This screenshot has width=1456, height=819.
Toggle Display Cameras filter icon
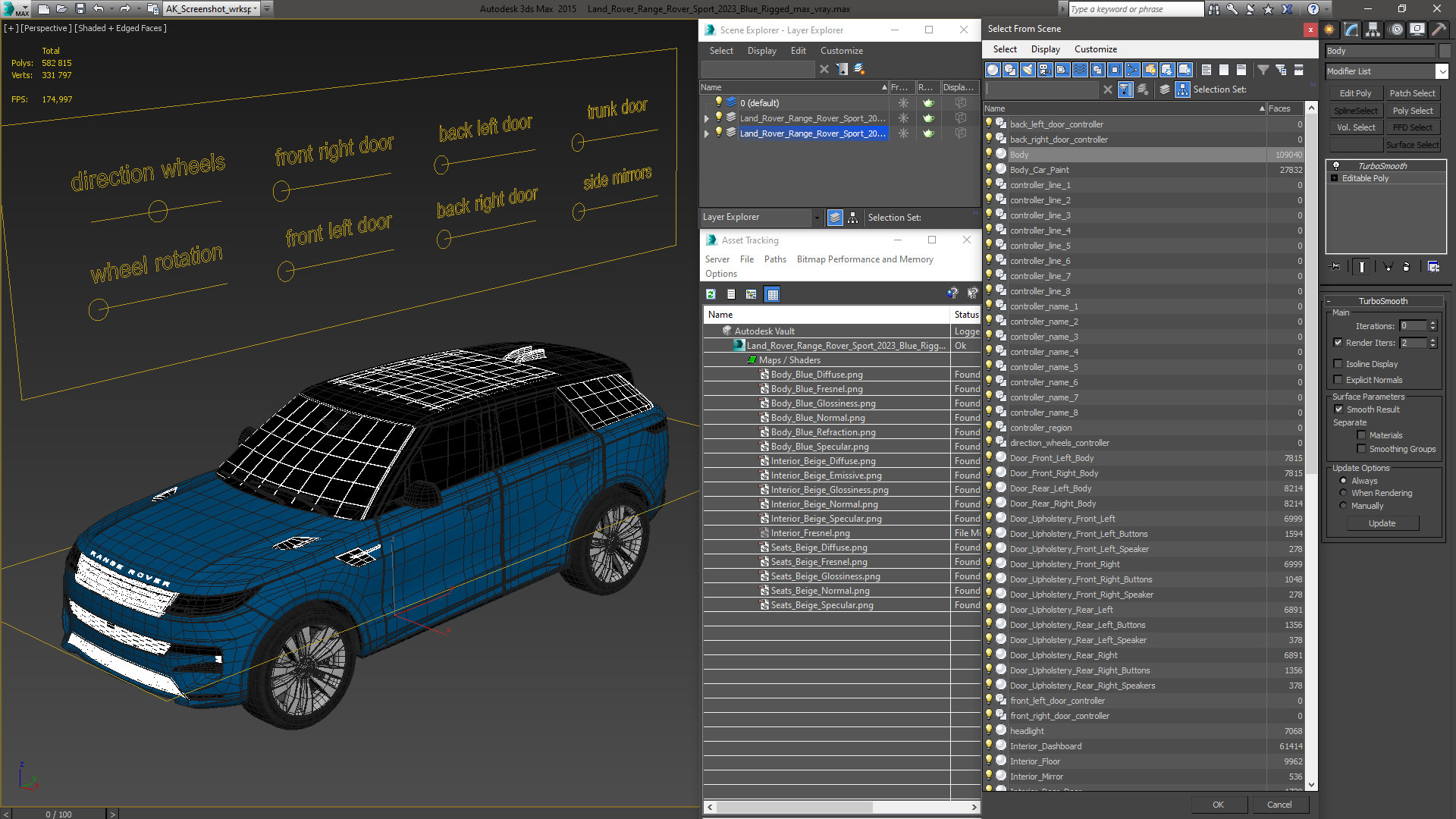point(1045,70)
